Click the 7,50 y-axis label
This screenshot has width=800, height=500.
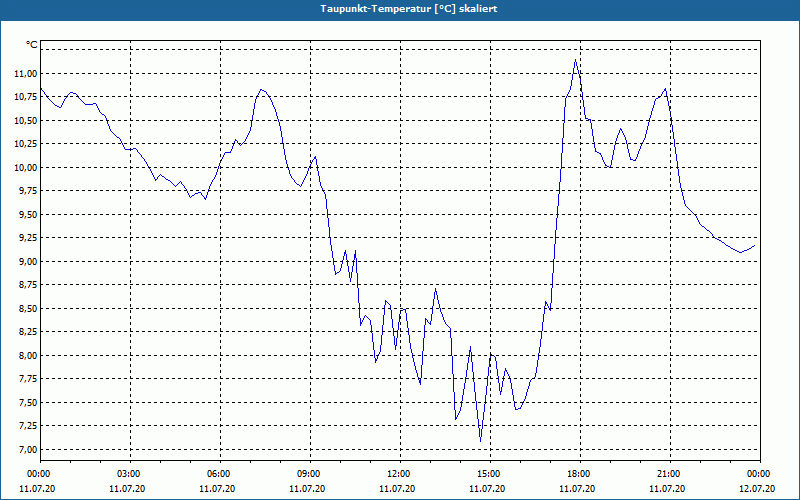[x=29, y=402]
